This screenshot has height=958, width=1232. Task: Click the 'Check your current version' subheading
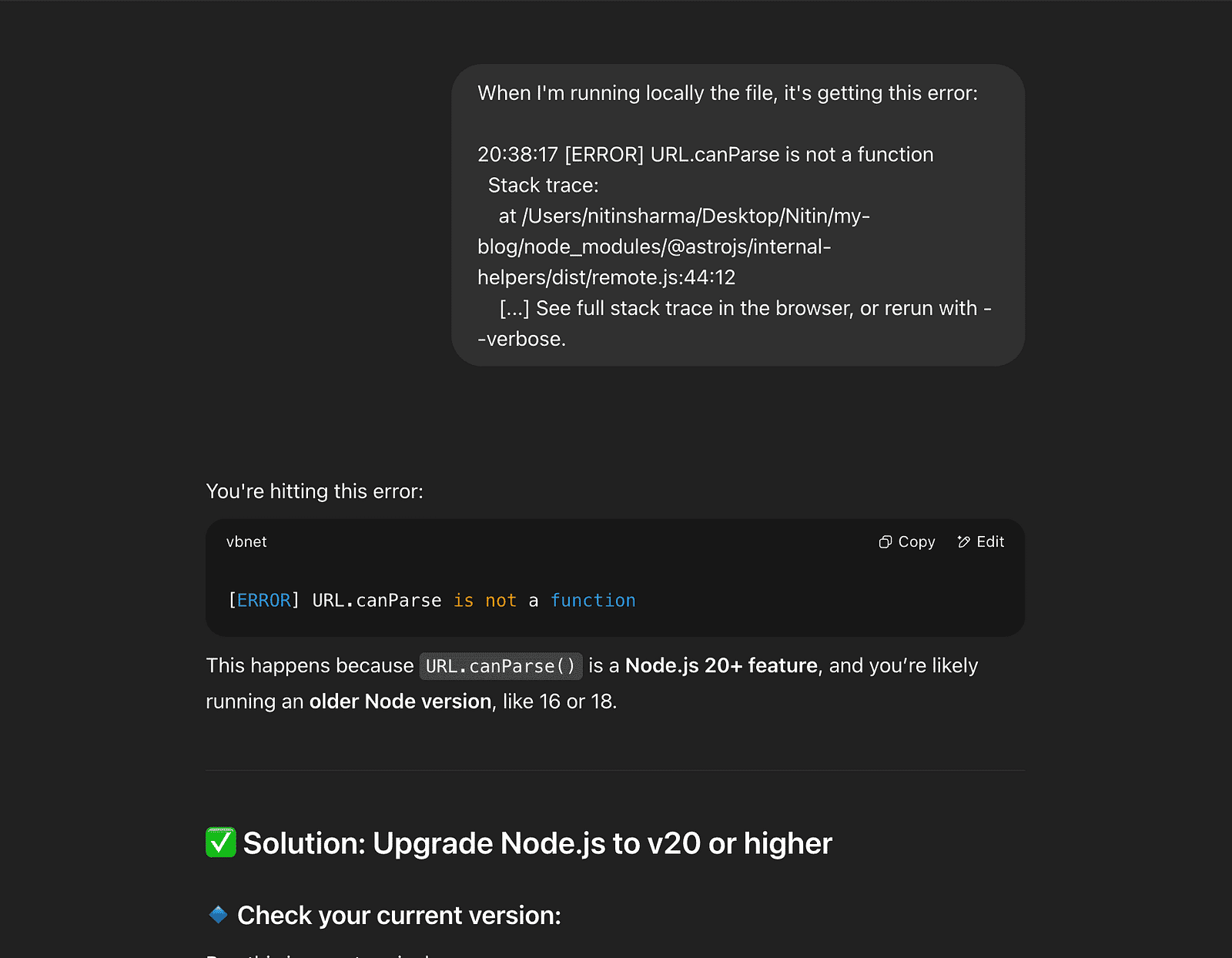(x=399, y=915)
